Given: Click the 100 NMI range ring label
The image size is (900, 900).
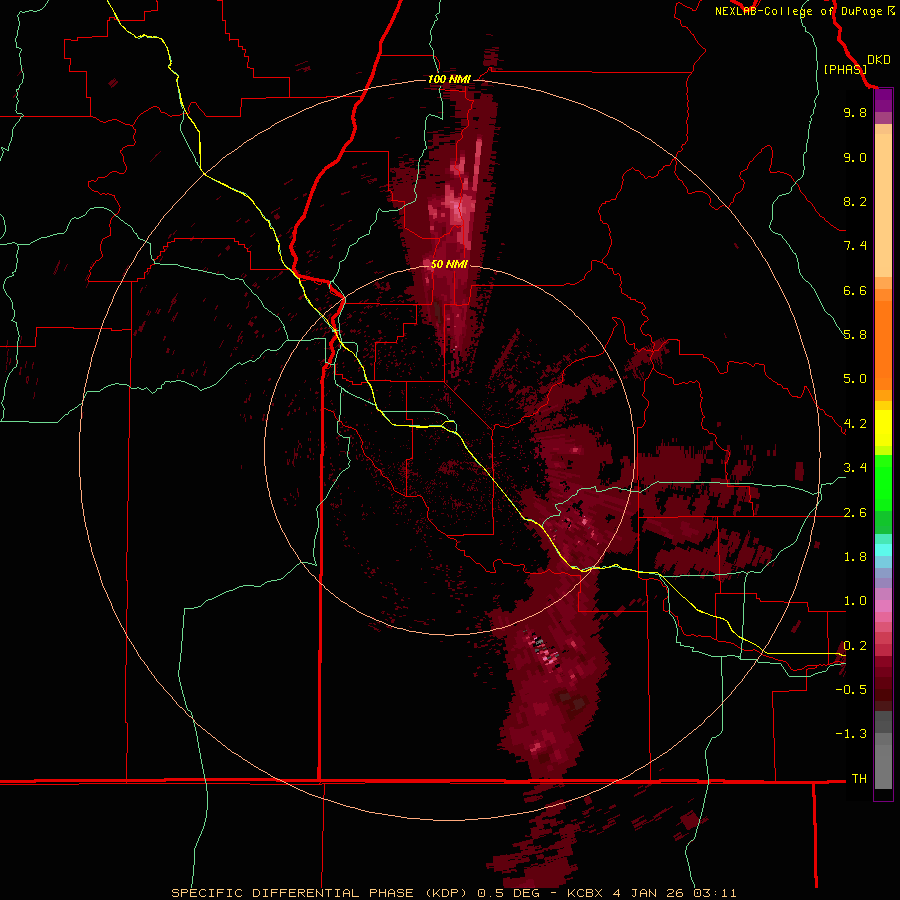Looking at the screenshot, I should [x=449, y=79].
